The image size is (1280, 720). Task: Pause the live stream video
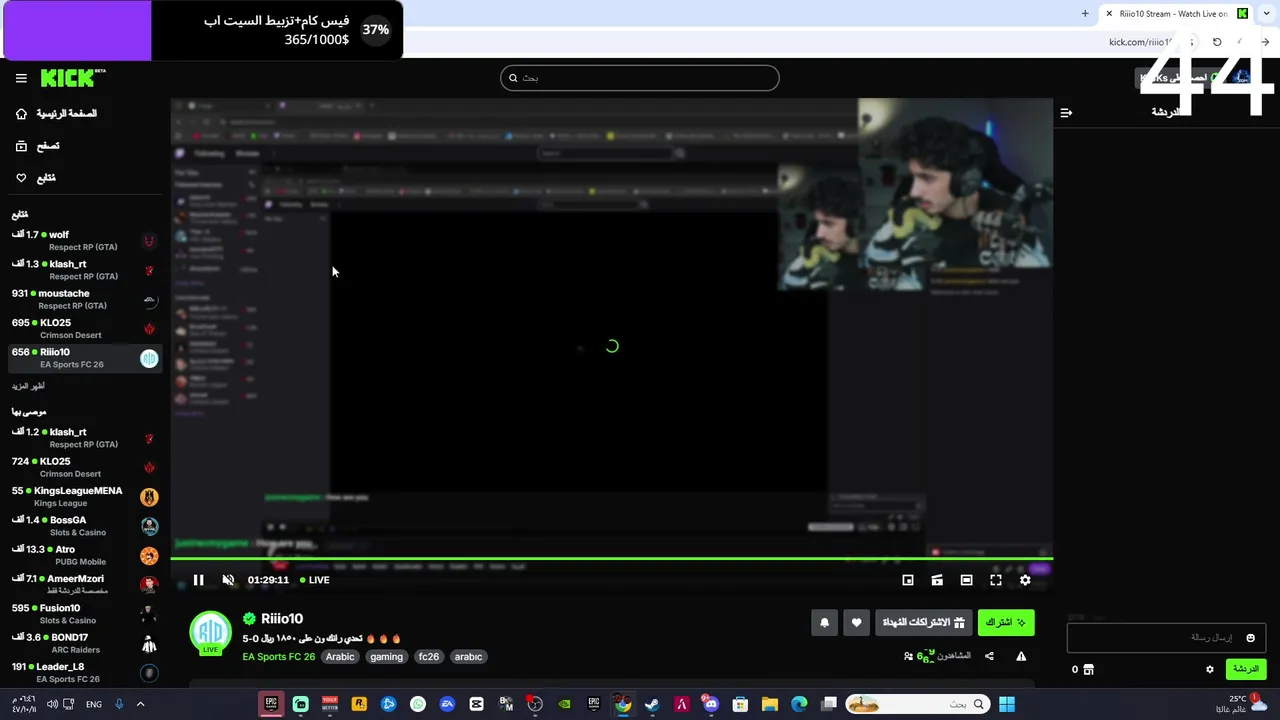pos(199,580)
